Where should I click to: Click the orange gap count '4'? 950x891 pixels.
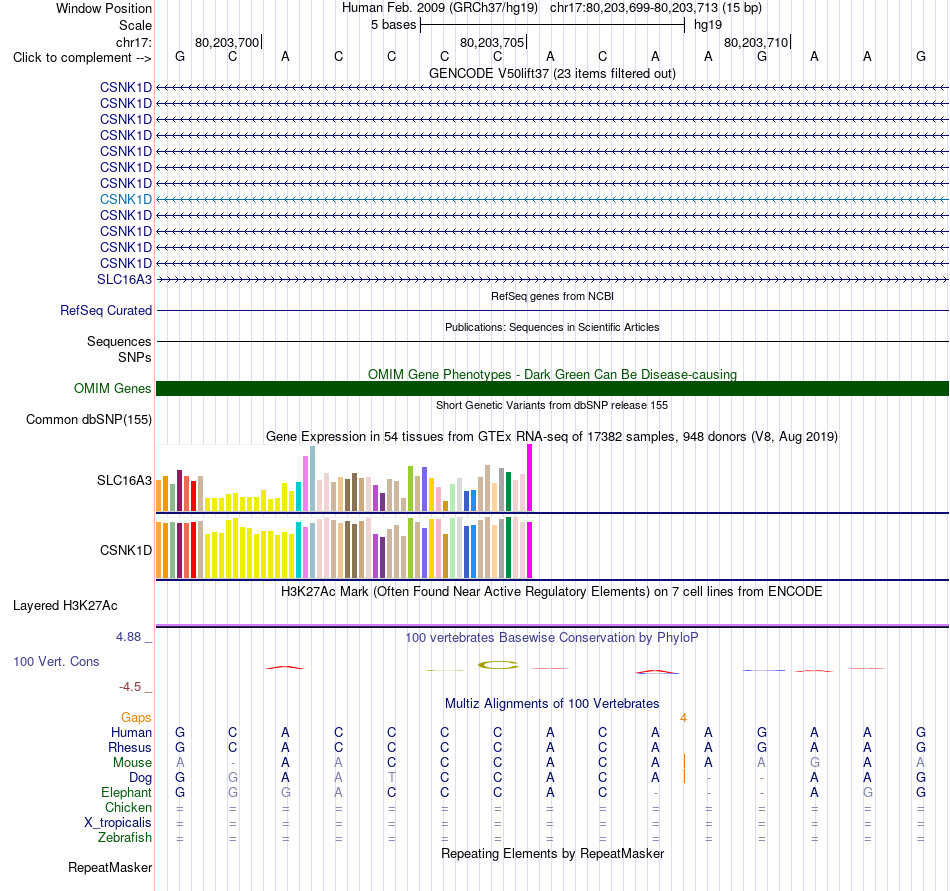coord(683,718)
